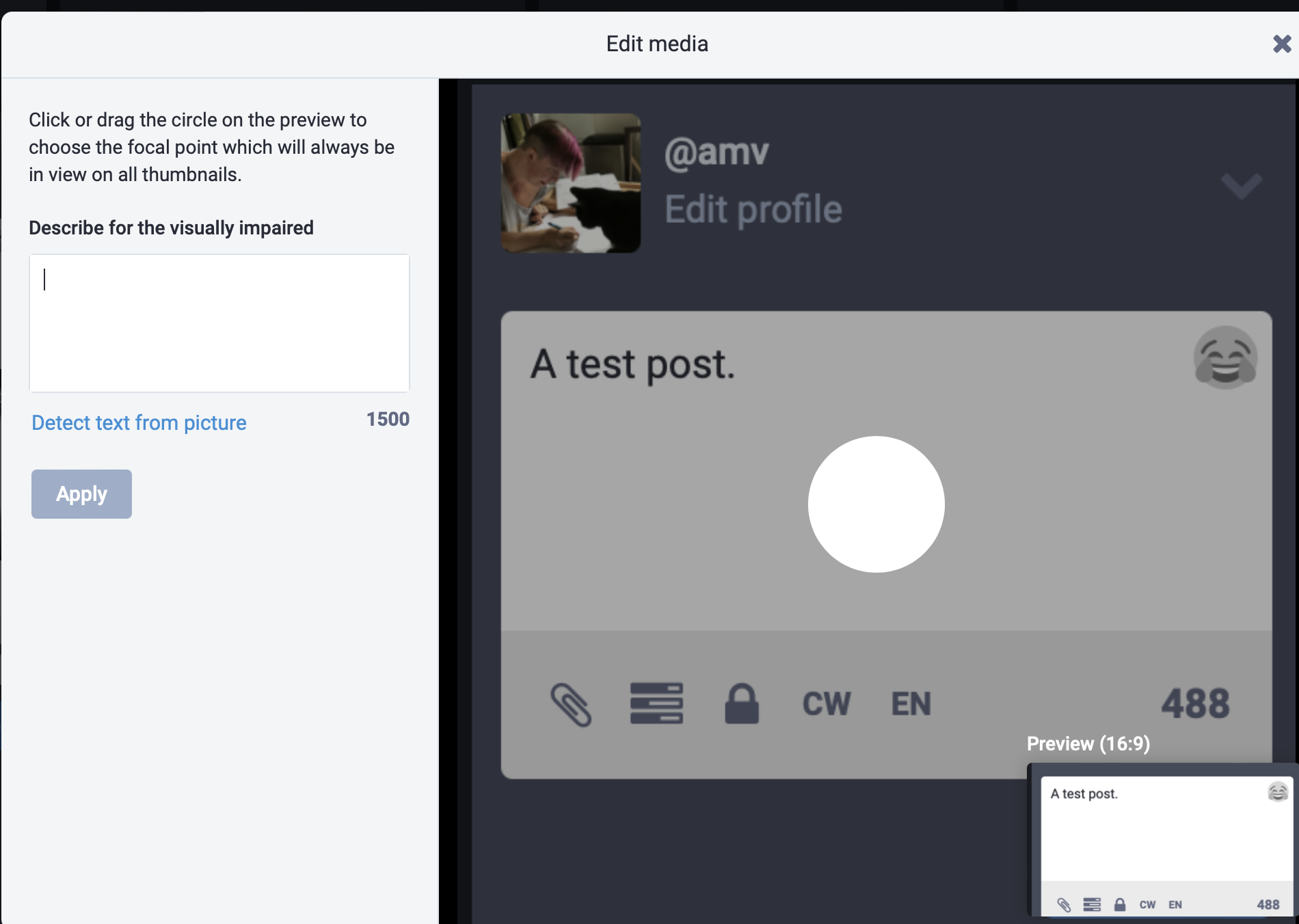Toggle the small CW in the 16:9 preview
The image size is (1299, 924).
point(1147,905)
